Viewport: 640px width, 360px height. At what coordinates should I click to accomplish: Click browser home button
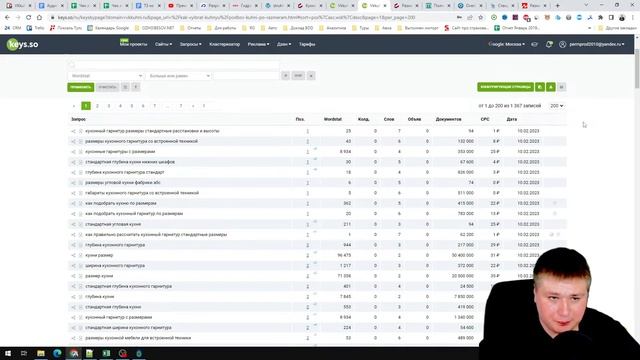(39, 18)
